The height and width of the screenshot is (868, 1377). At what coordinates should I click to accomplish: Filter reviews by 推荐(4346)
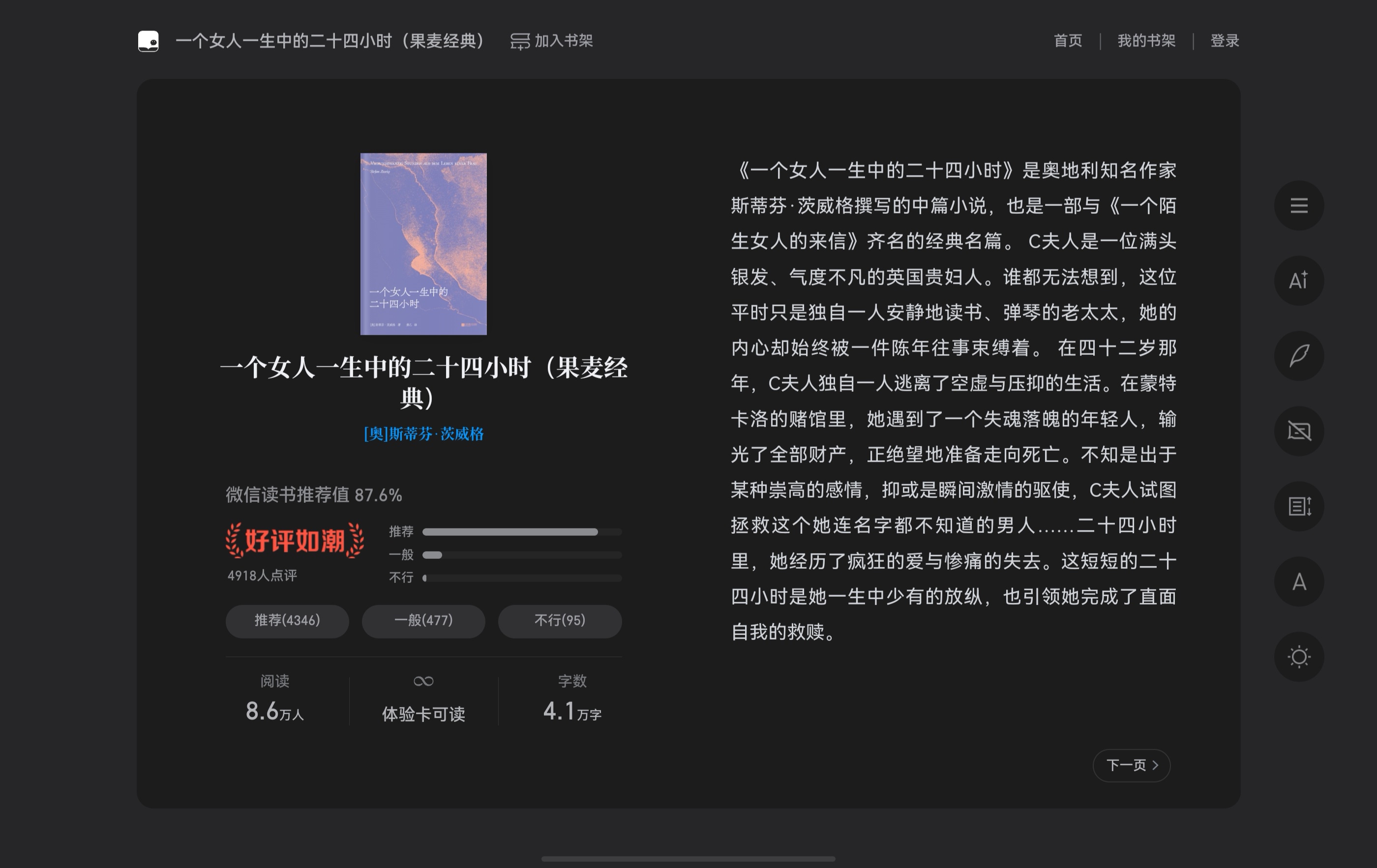click(287, 621)
